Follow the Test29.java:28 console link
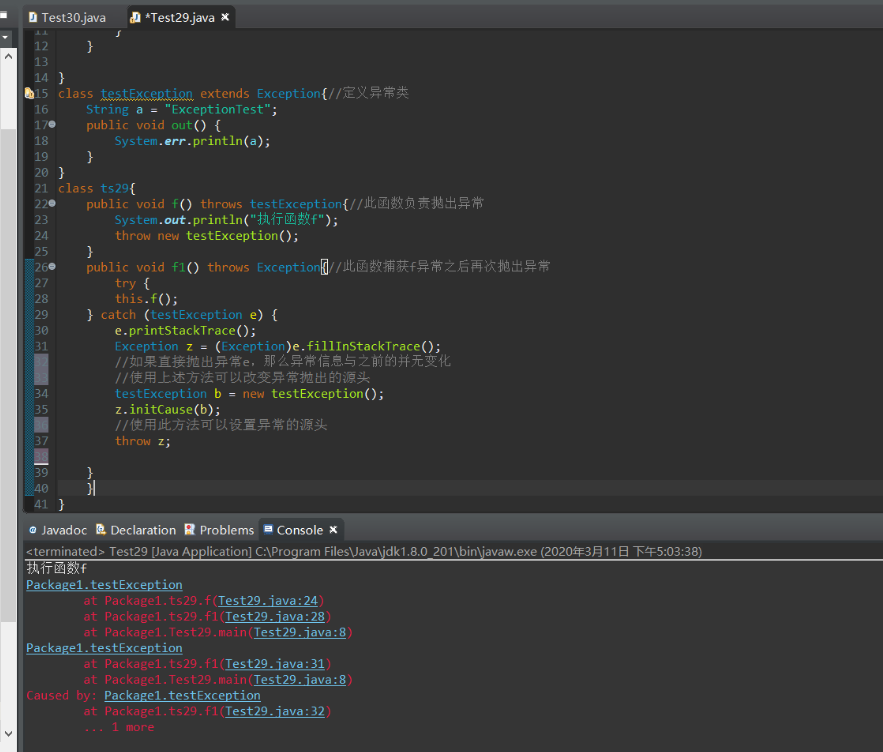The height and width of the screenshot is (752, 883). pos(274,617)
